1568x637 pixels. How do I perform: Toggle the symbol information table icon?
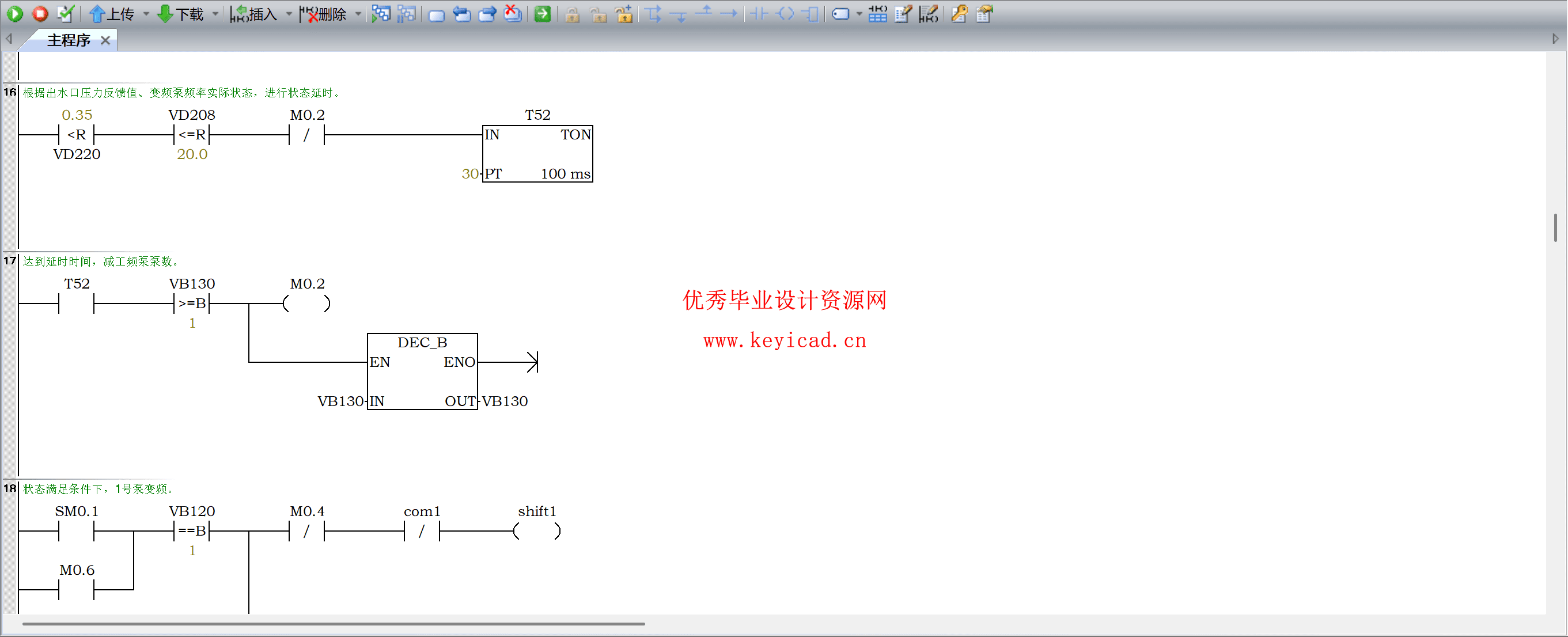(x=878, y=13)
